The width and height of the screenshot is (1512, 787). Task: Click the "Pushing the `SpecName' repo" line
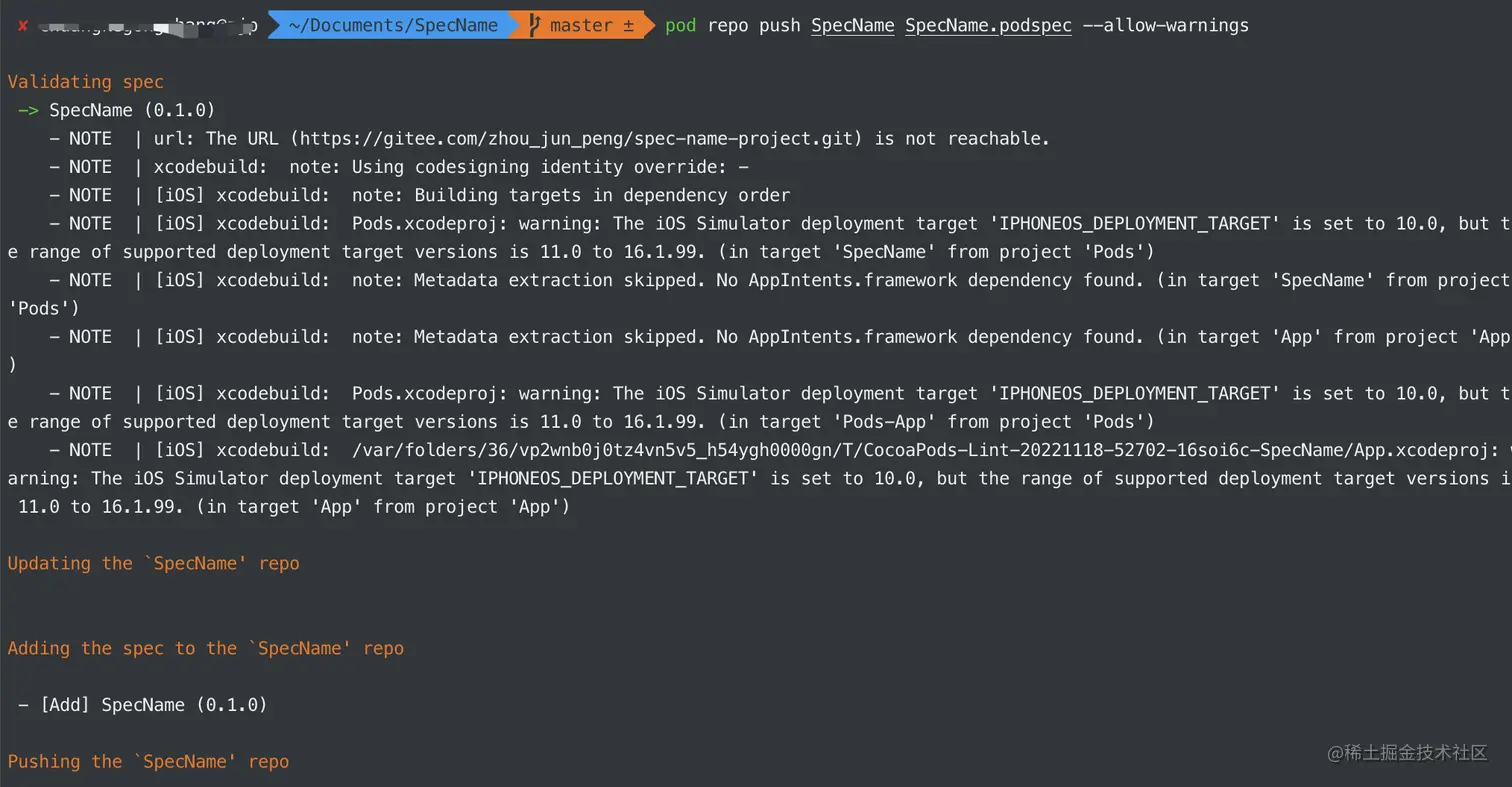[x=148, y=761]
